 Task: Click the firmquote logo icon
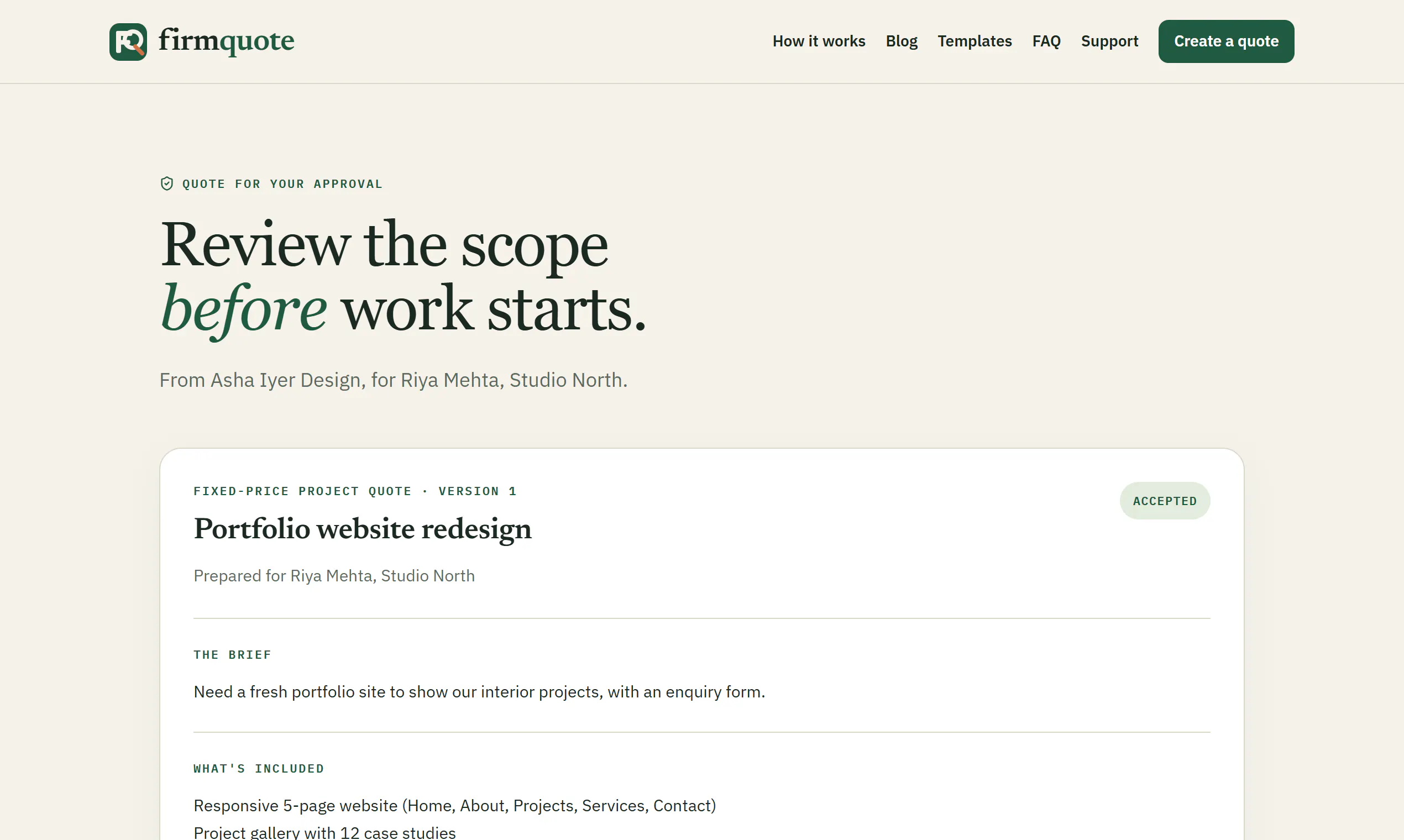[x=128, y=41]
